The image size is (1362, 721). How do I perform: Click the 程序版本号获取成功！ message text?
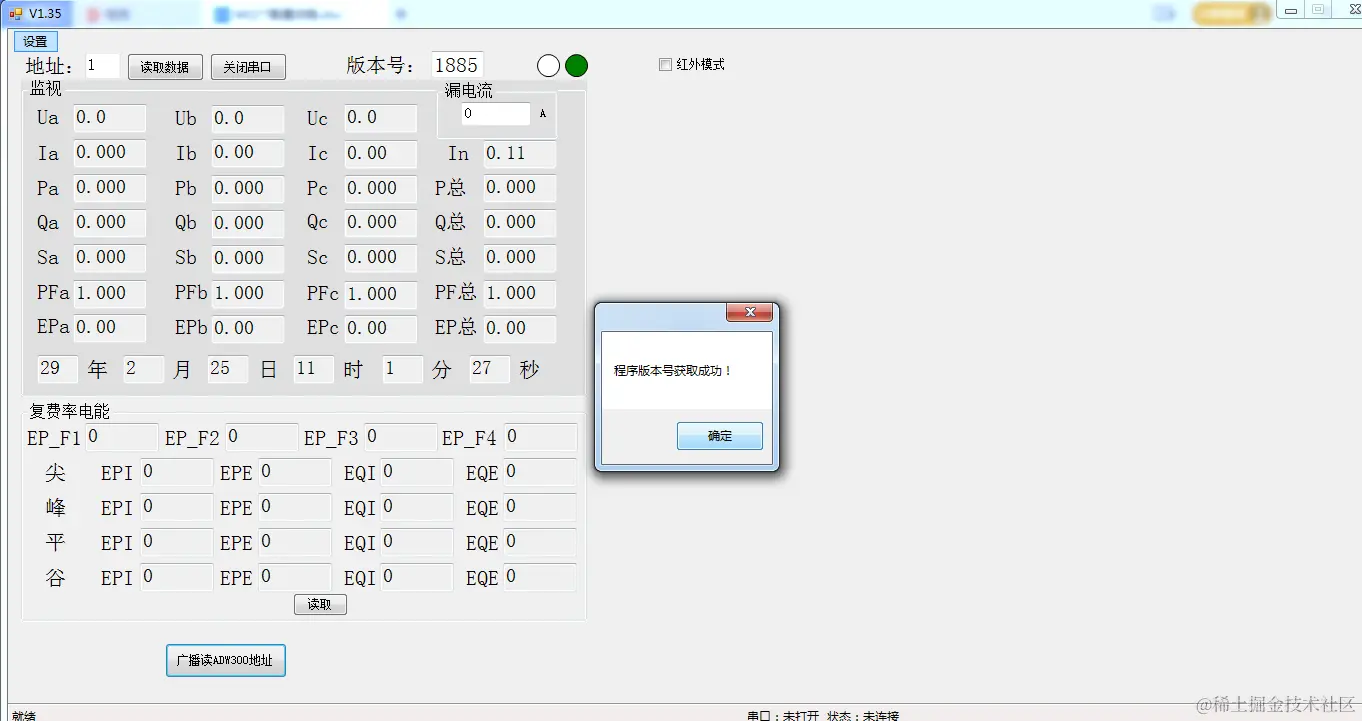[673, 371]
